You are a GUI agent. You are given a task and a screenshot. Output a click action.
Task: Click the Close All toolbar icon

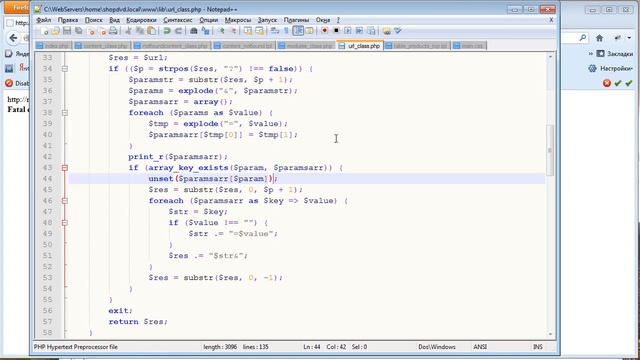(x=103, y=31)
